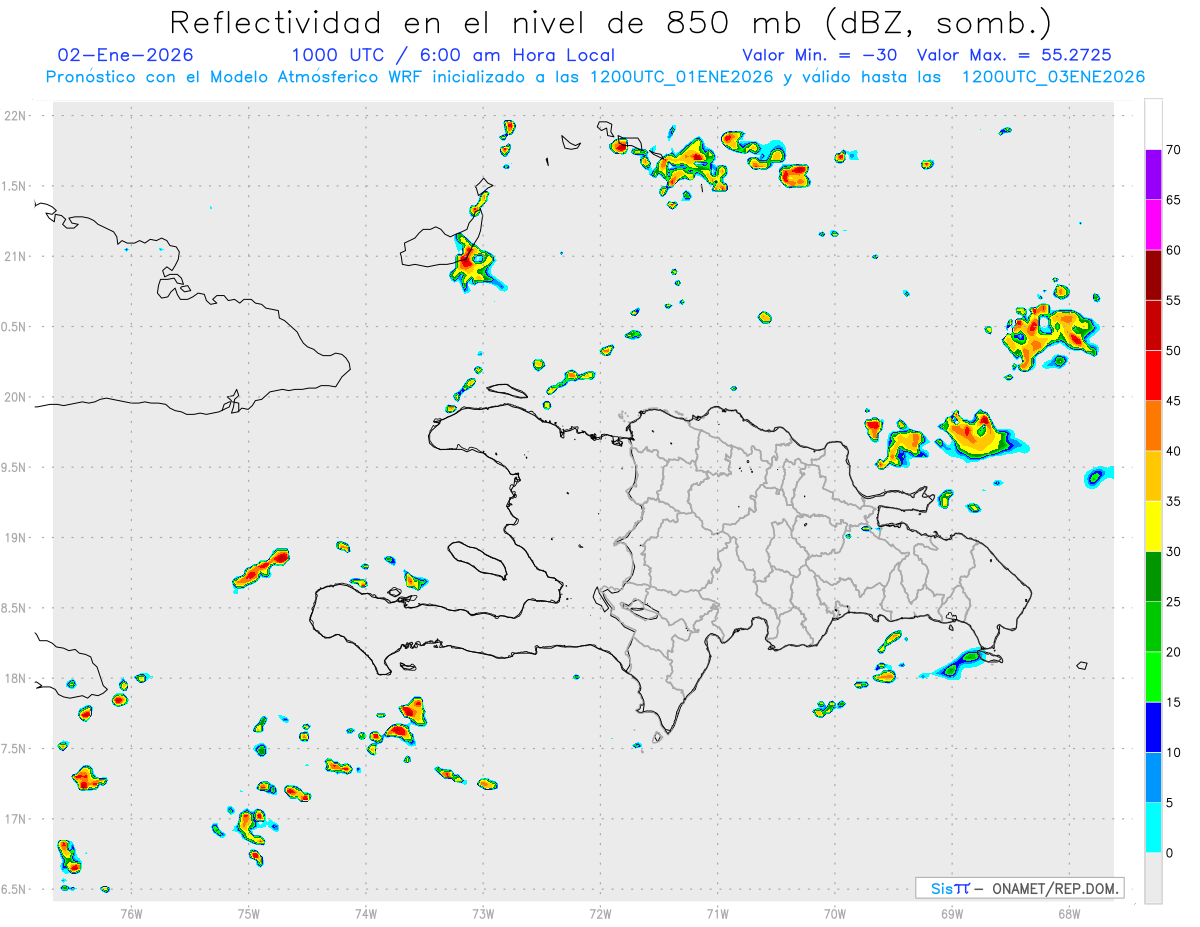Image resolution: width=1200 pixels, height=927 pixels.
Task: Click the 'Pronóstico con el Modelo Atmosférico WRF' line
Action: (x=596, y=77)
